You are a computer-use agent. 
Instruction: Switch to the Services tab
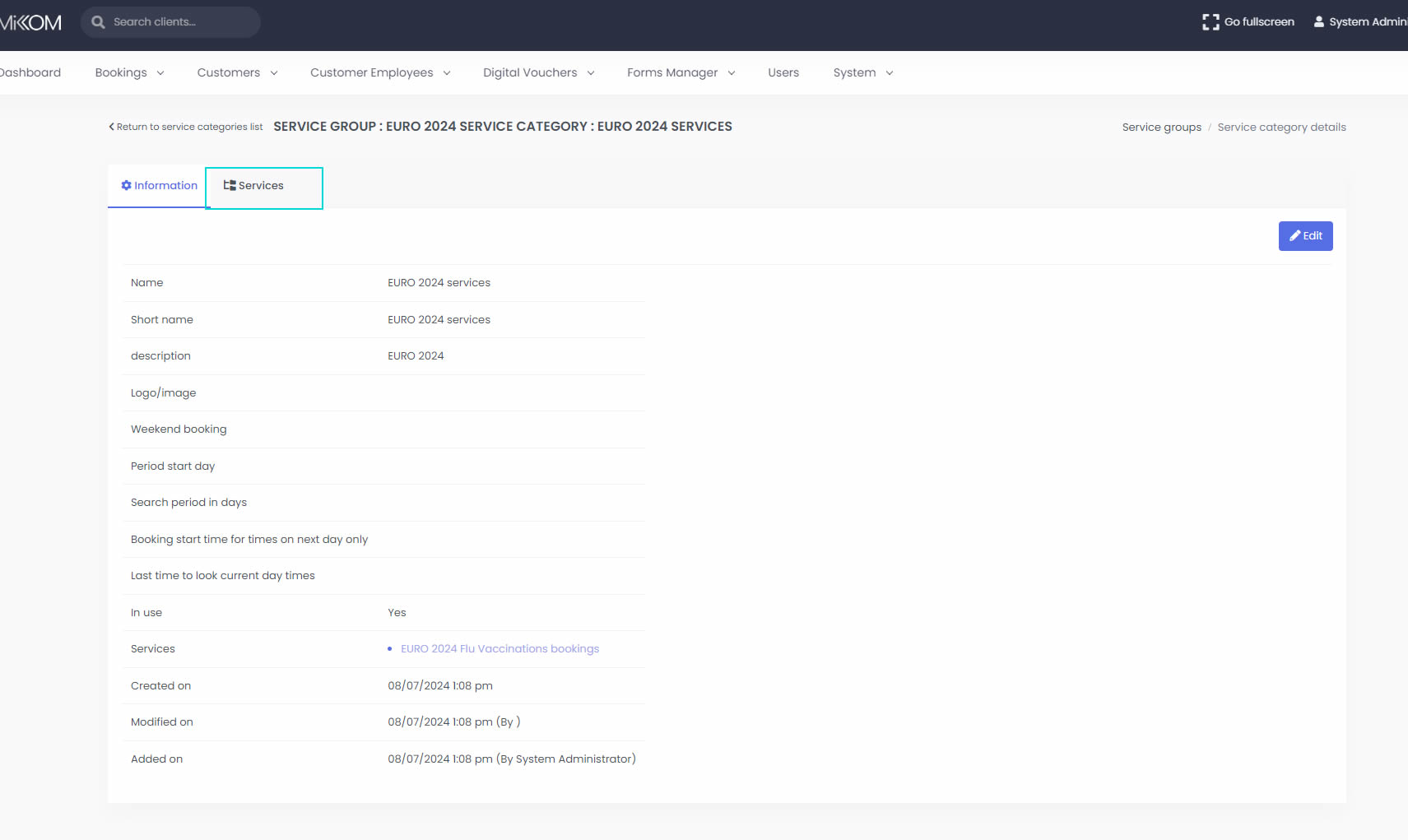pos(261,186)
